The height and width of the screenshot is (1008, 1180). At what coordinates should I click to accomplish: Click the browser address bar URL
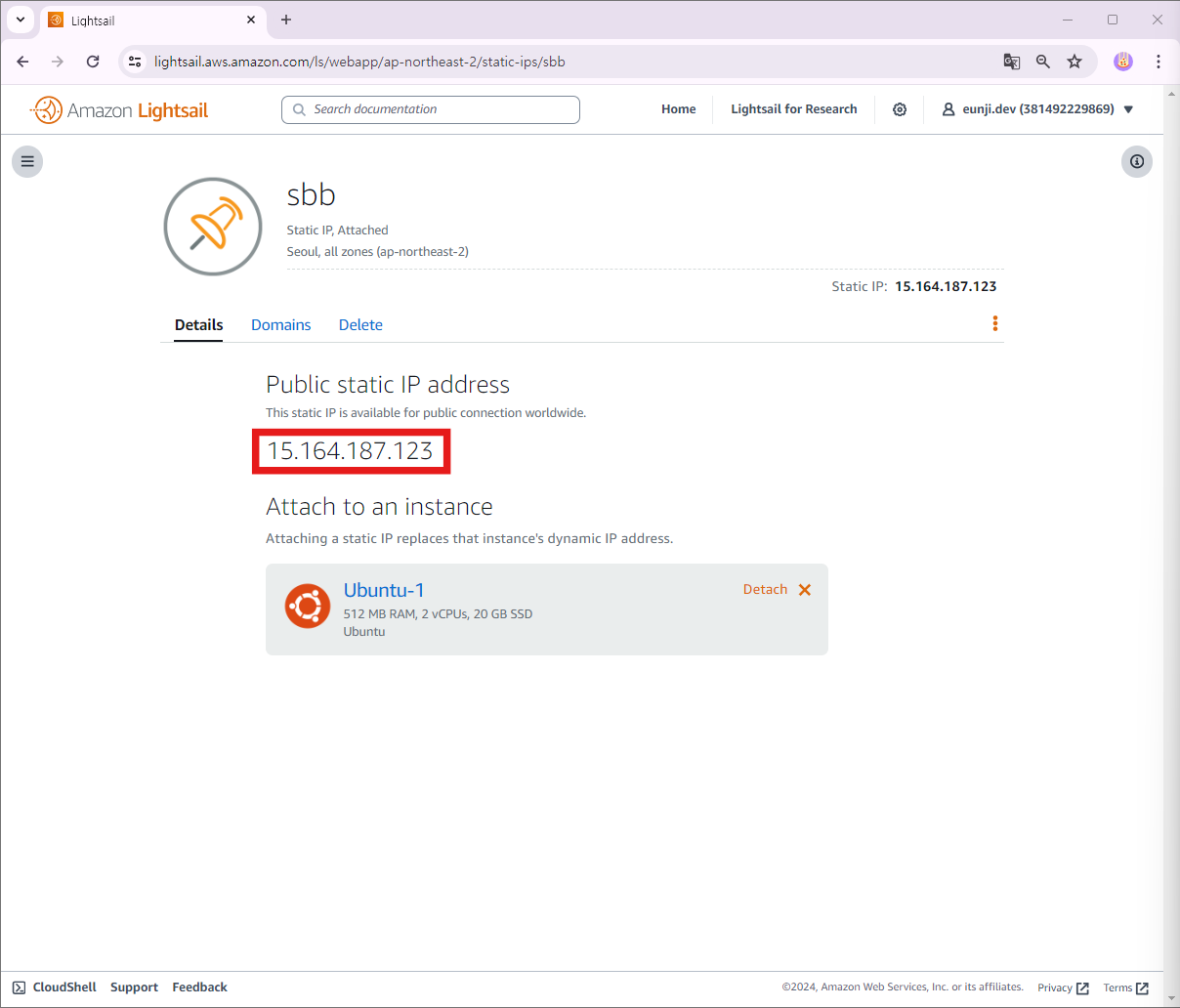359,62
